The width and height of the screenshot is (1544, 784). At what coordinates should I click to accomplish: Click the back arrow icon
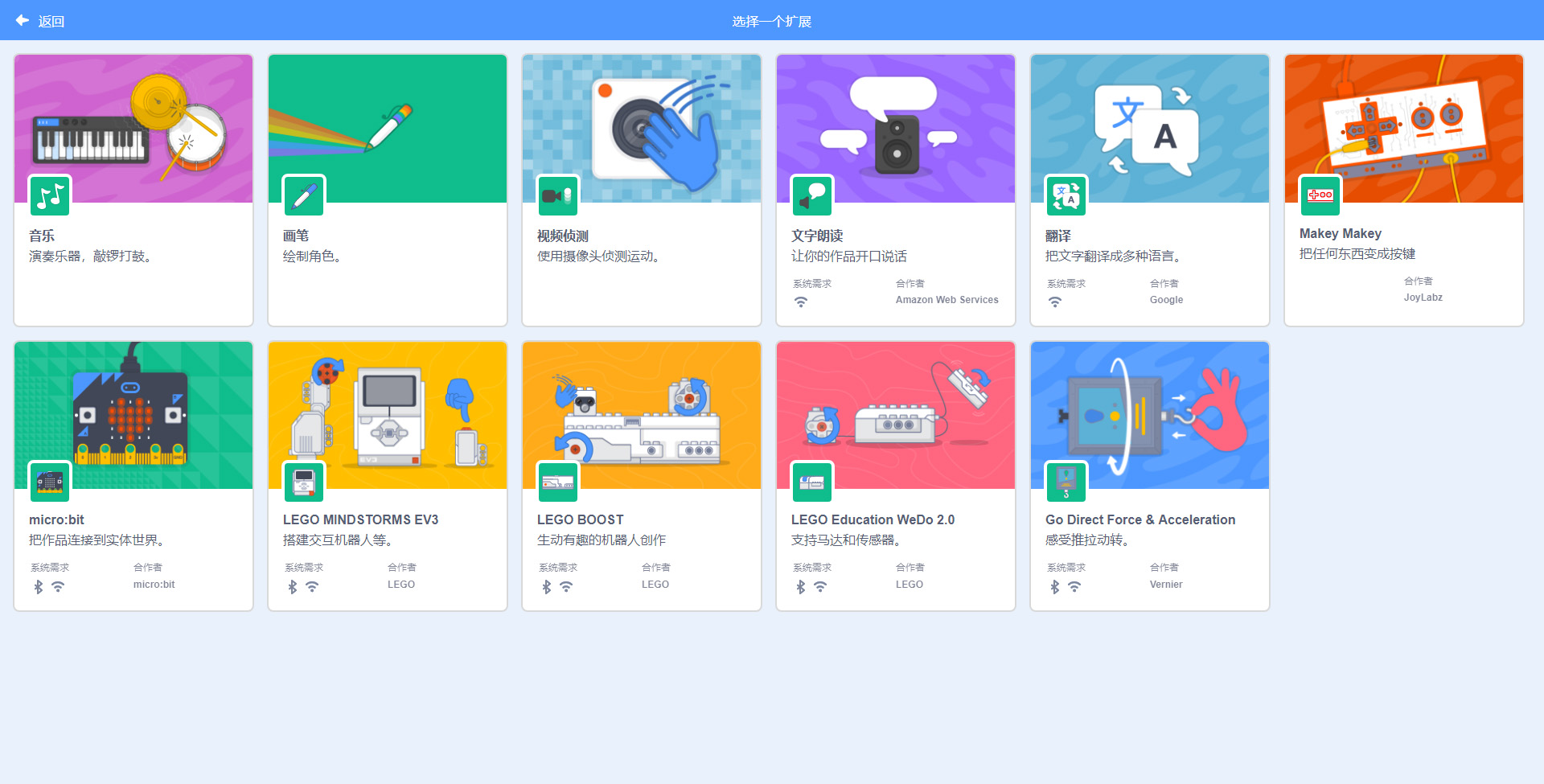(x=22, y=20)
